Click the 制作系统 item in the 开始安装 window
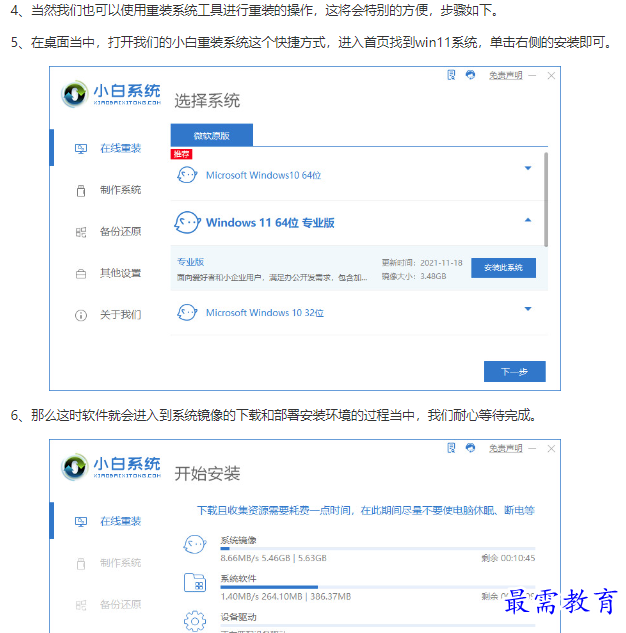 coord(121,563)
